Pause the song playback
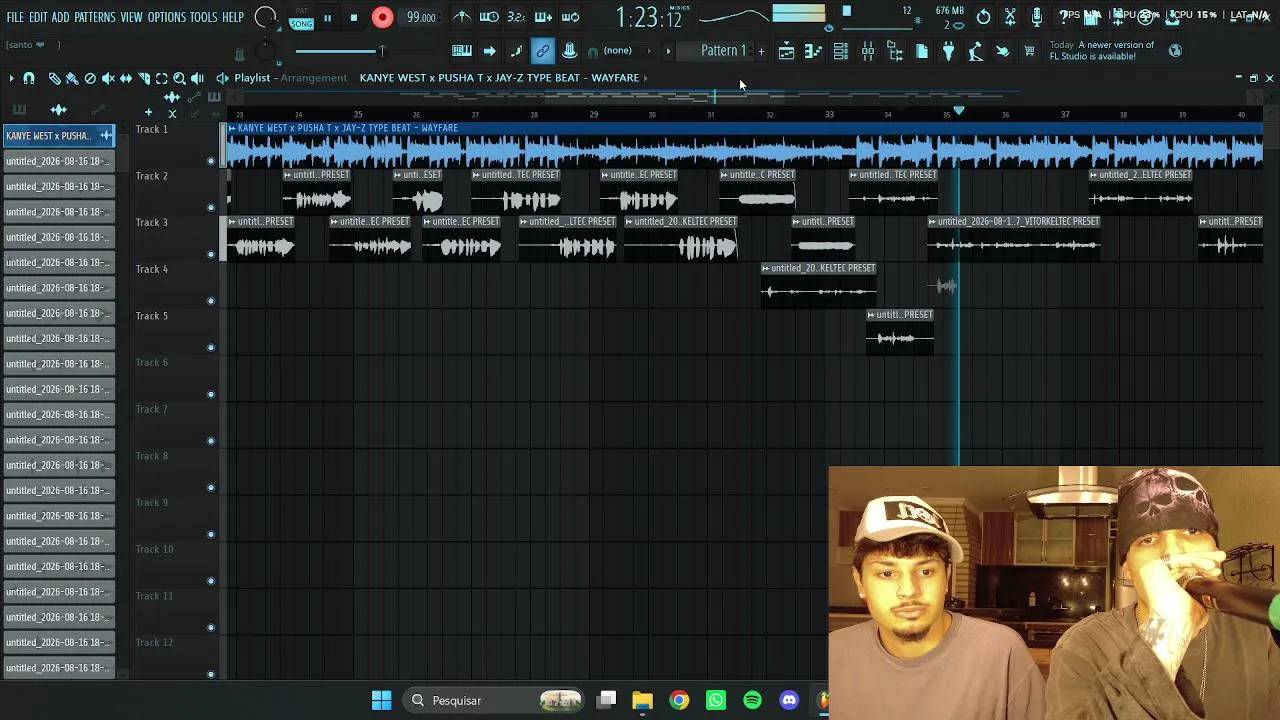 pos(327,17)
